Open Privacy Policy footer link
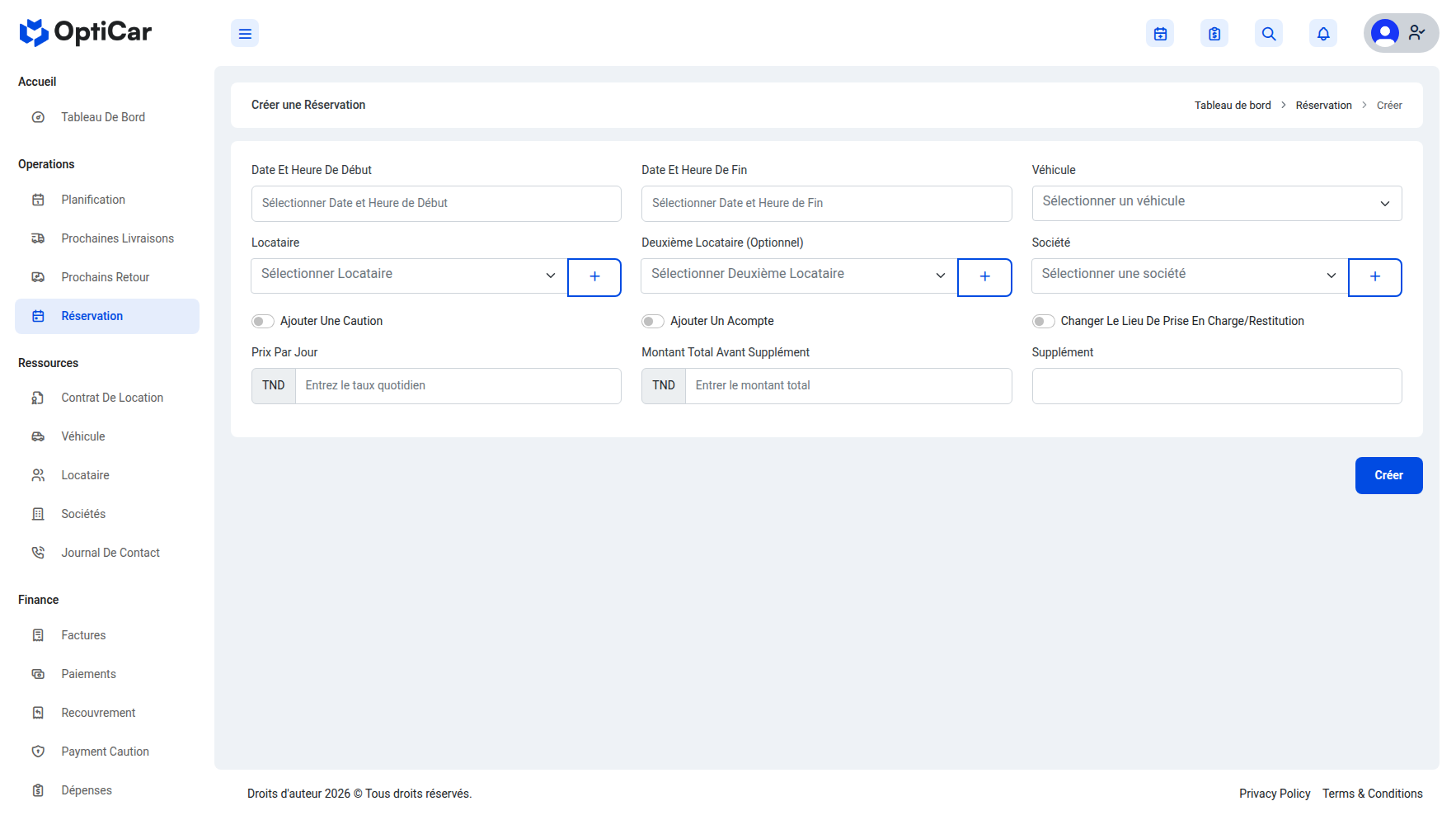This screenshot has height=820, width=1456. pos(1275,794)
